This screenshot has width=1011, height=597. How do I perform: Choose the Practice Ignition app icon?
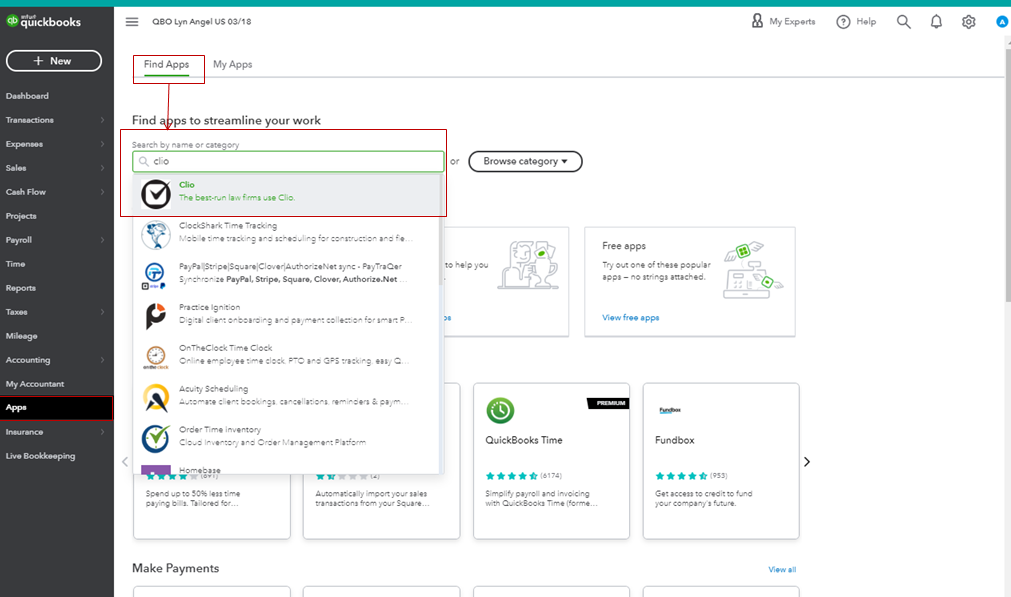tap(155, 313)
